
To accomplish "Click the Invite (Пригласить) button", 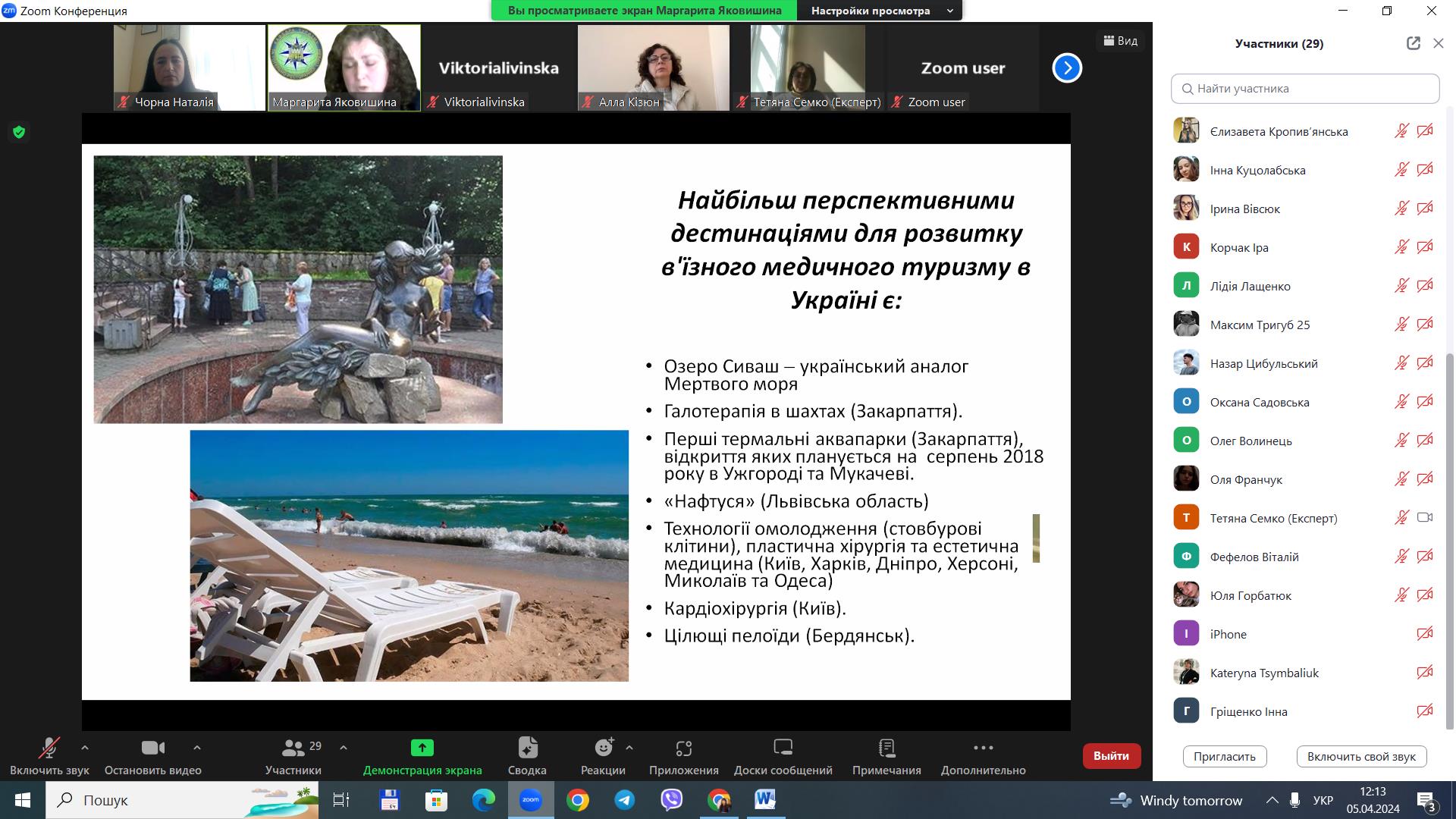I will 1224,756.
